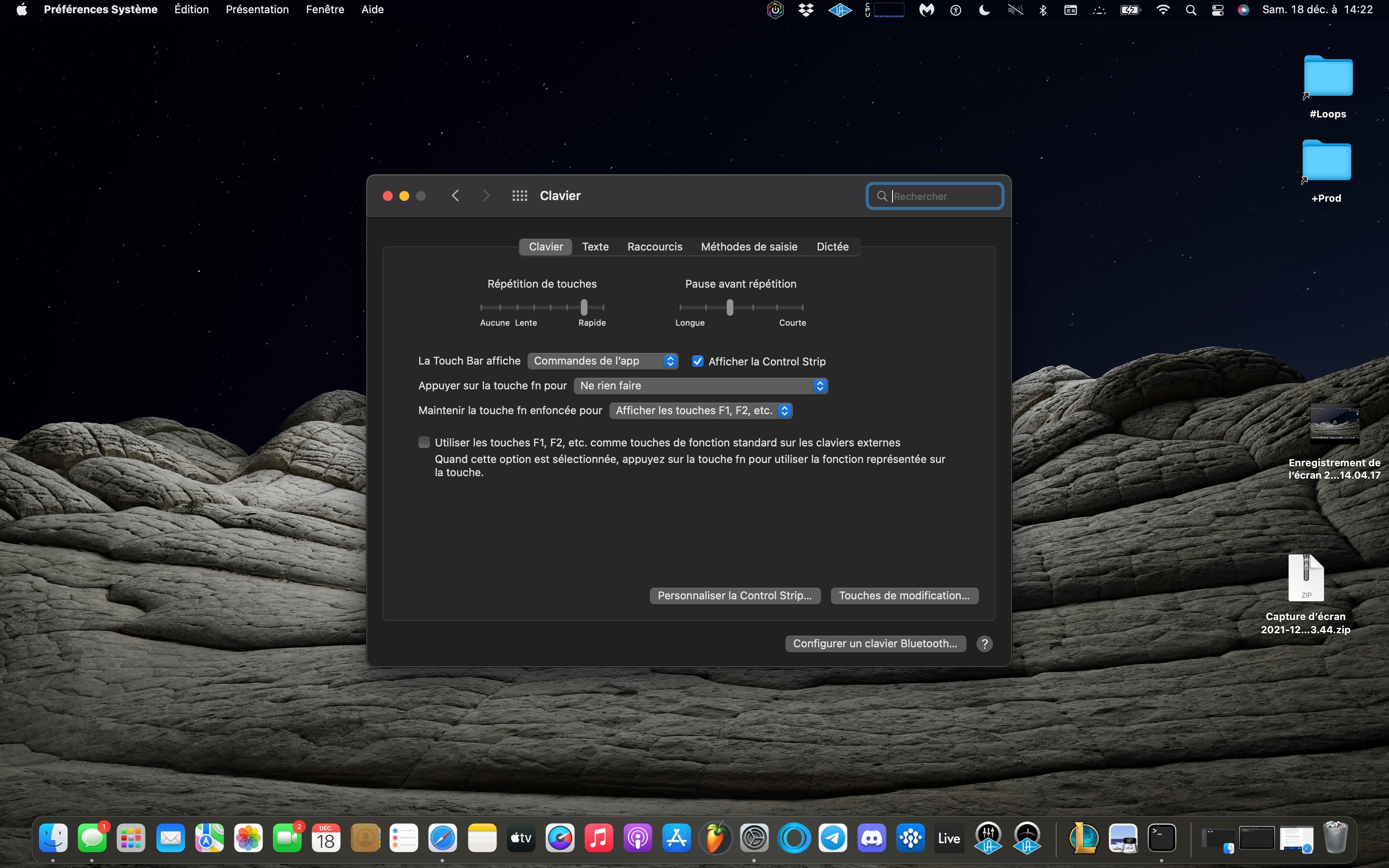Uncheck Afficher la Control Strip
Image resolution: width=1389 pixels, height=868 pixels.
pyautogui.click(x=697, y=361)
